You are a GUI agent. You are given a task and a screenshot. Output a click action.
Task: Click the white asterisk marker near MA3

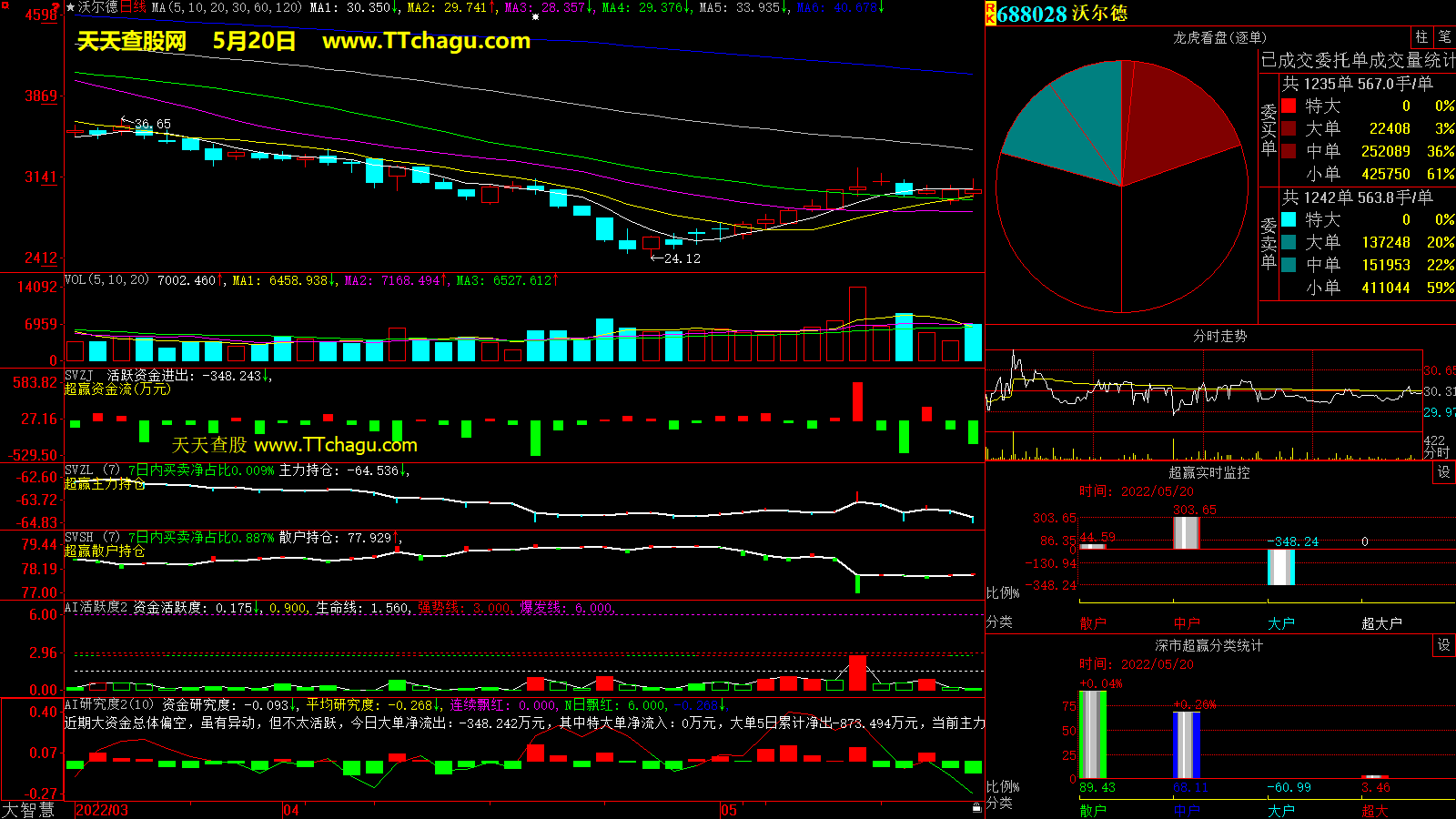(535, 16)
